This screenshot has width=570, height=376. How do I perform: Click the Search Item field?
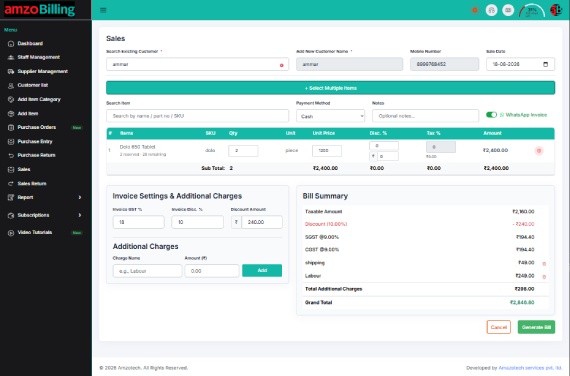click(197, 116)
